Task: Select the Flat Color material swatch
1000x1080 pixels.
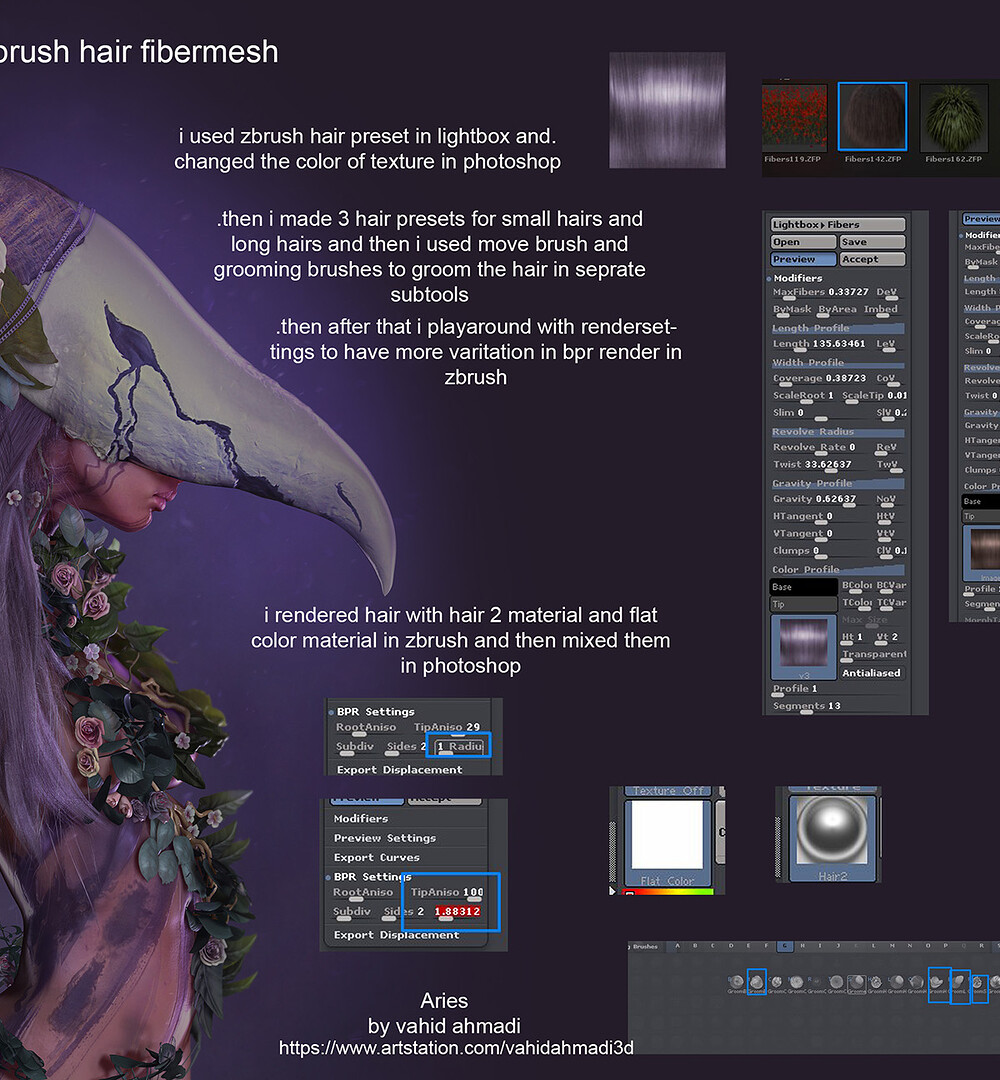Action: pos(667,842)
